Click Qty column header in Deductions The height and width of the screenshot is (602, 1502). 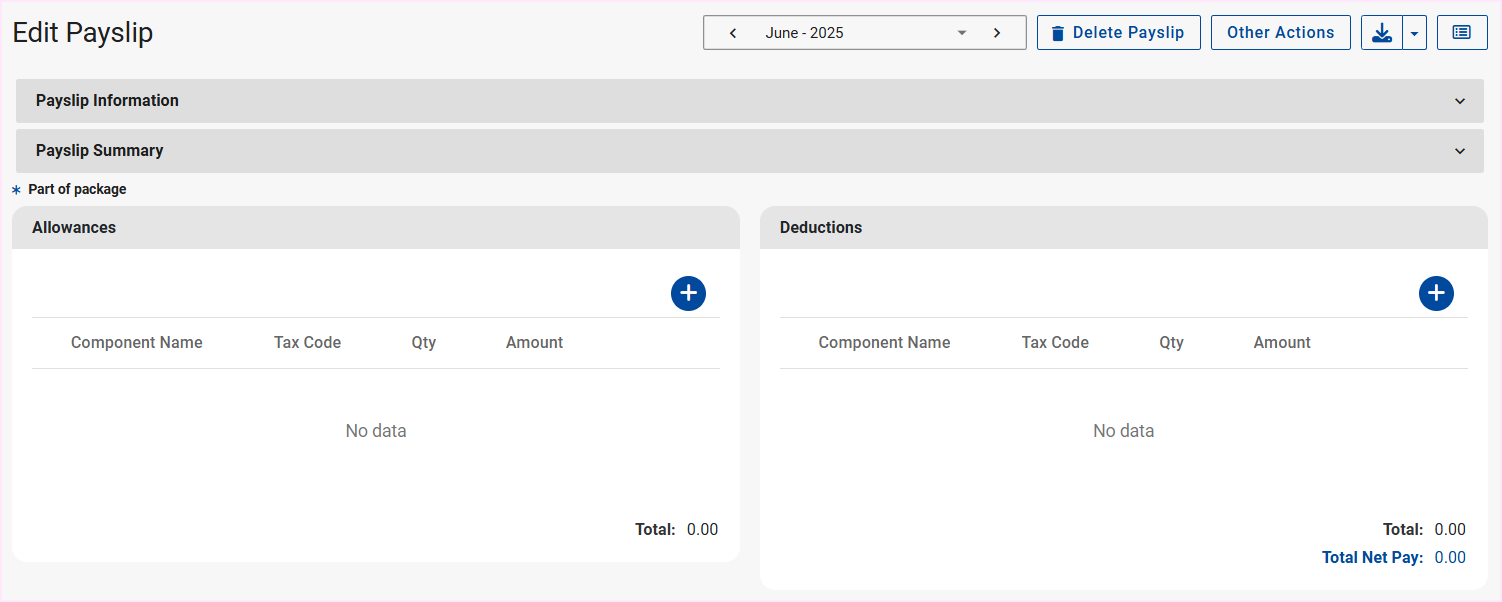[x=1171, y=343]
